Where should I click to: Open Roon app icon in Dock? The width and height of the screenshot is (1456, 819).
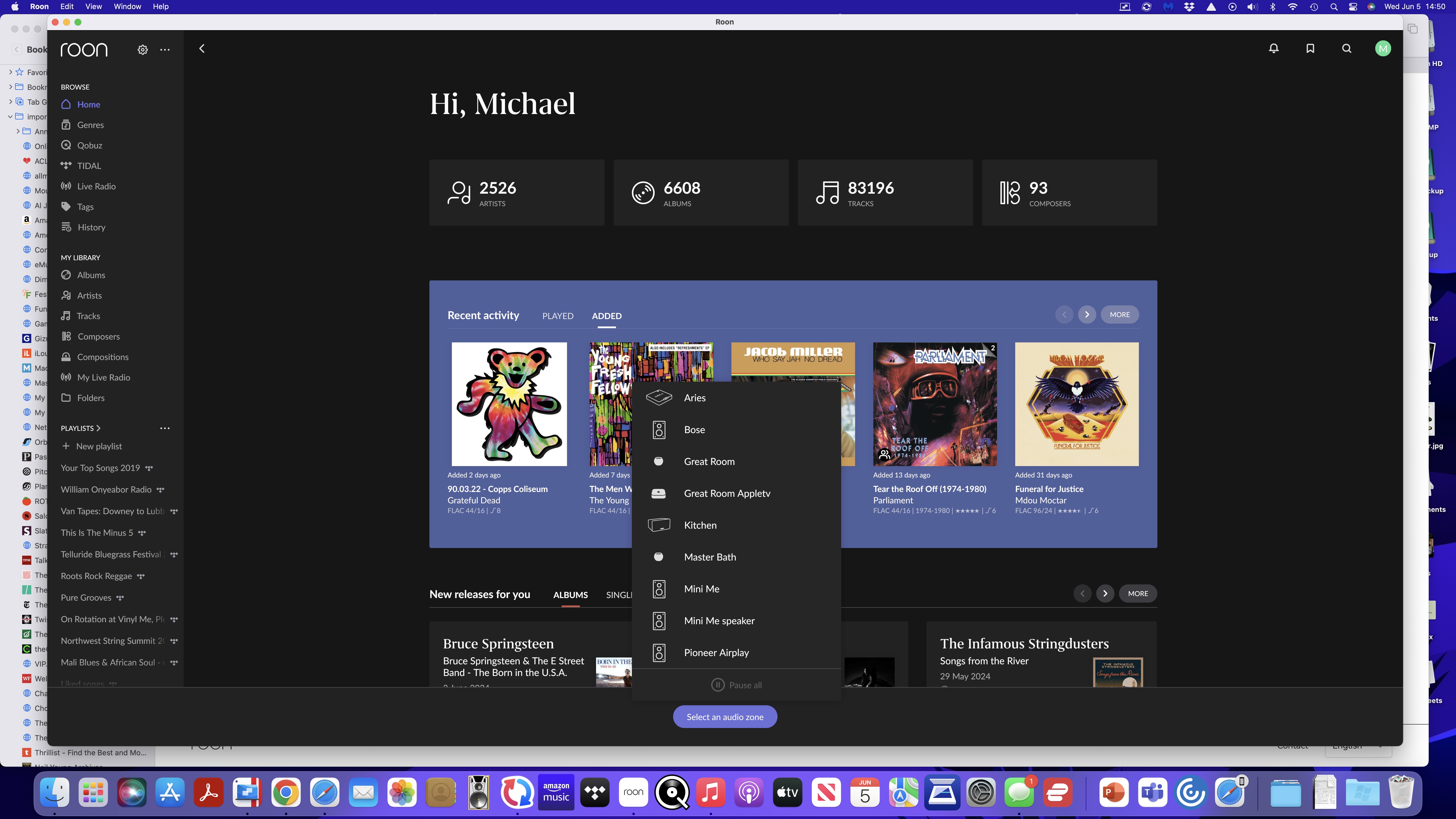click(x=633, y=793)
